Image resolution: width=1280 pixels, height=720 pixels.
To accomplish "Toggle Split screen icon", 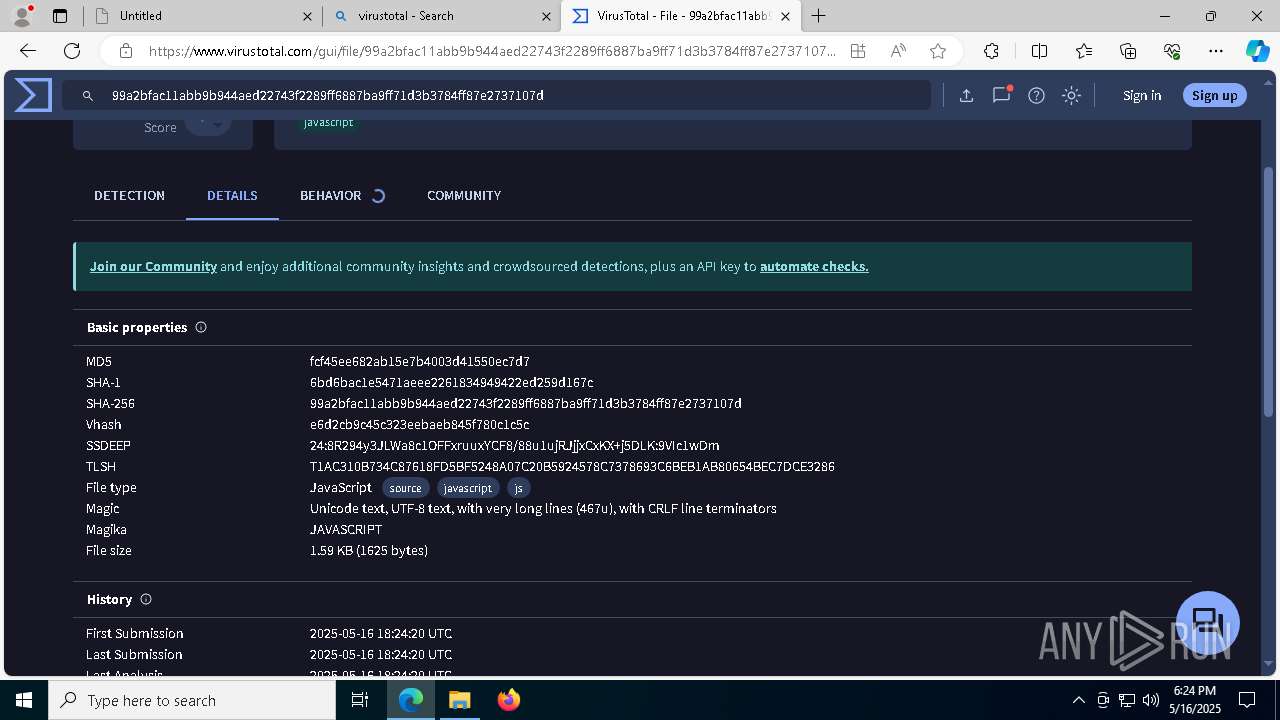I will [1039, 51].
